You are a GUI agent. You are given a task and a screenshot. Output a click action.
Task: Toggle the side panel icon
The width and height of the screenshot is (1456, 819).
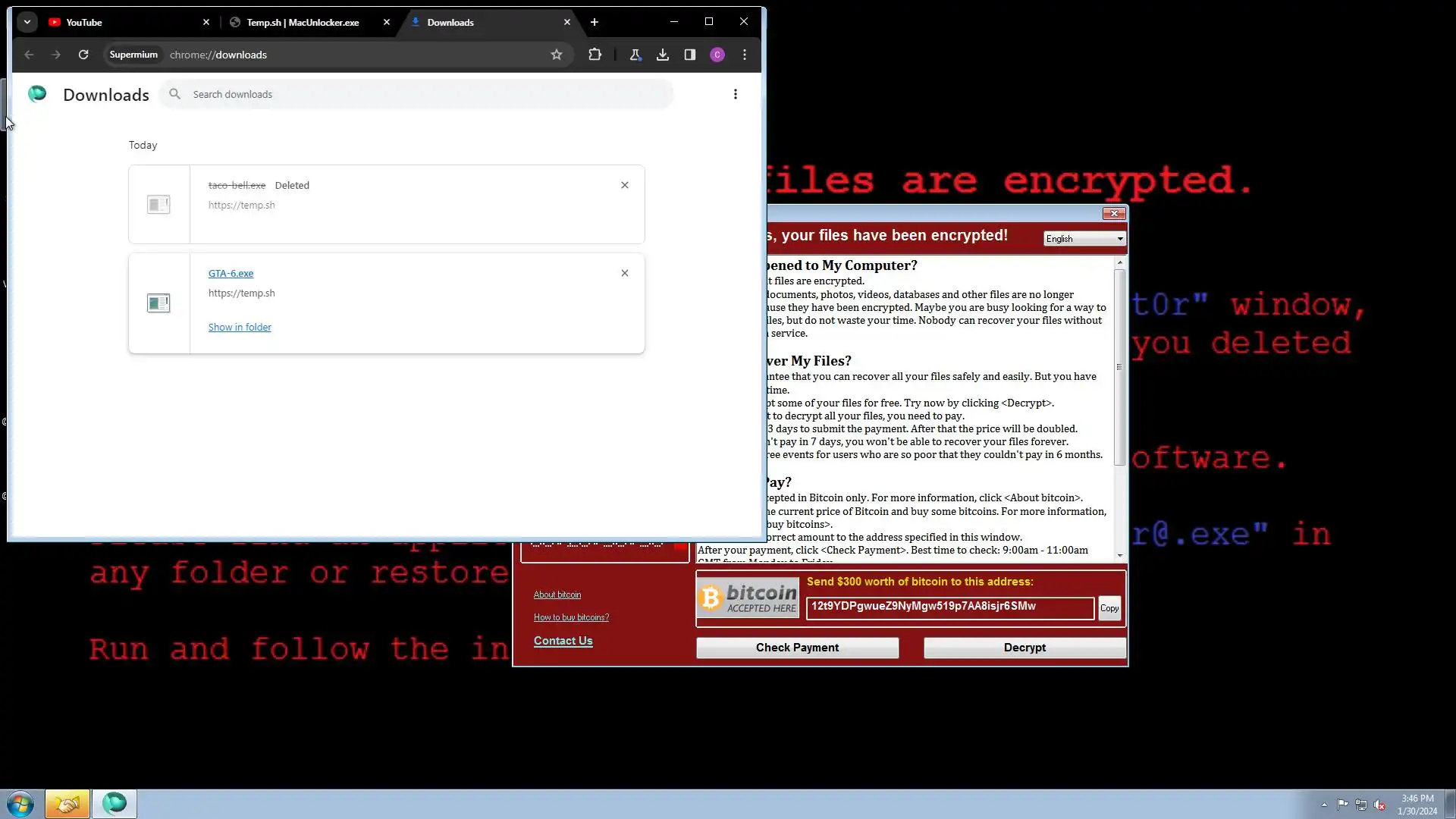click(x=690, y=55)
